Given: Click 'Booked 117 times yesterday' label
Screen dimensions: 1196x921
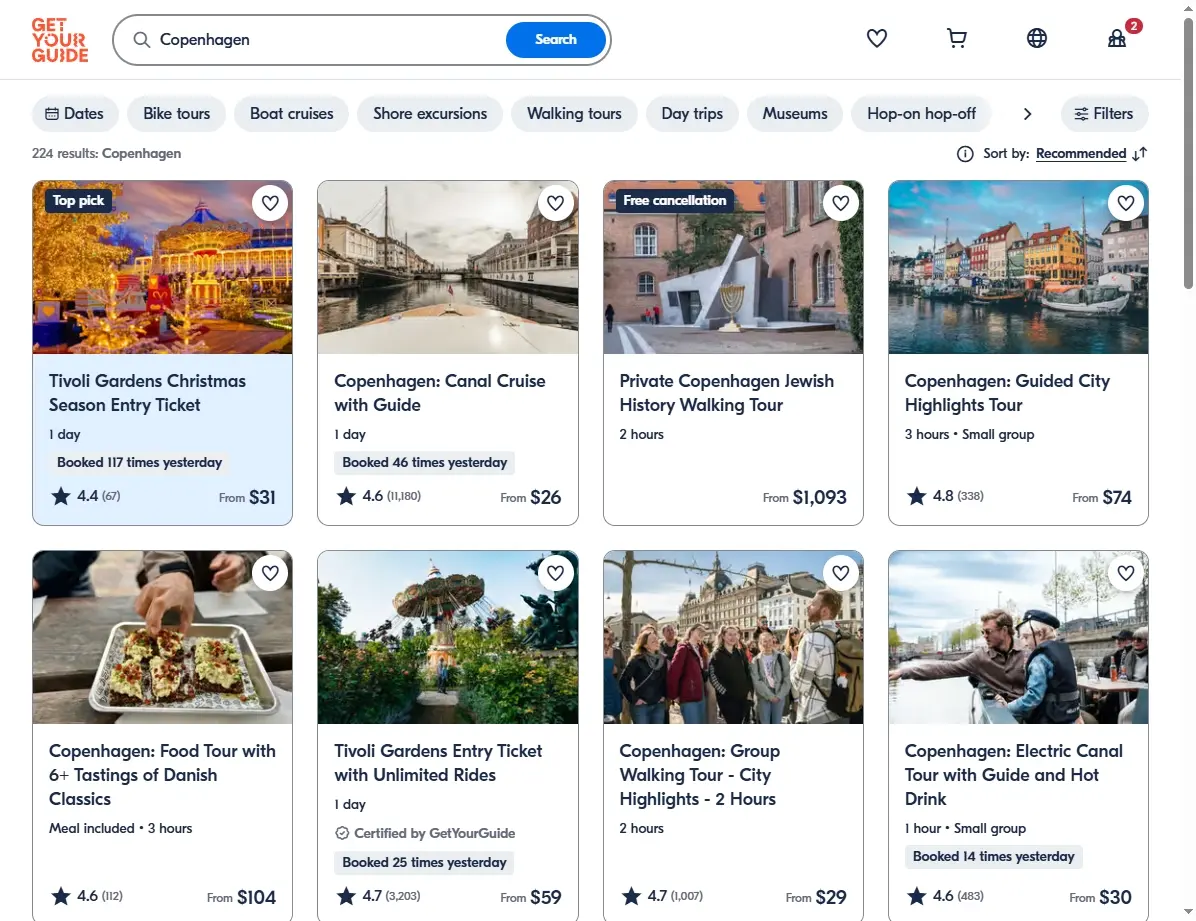Looking at the screenshot, I should (x=140, y=462).
